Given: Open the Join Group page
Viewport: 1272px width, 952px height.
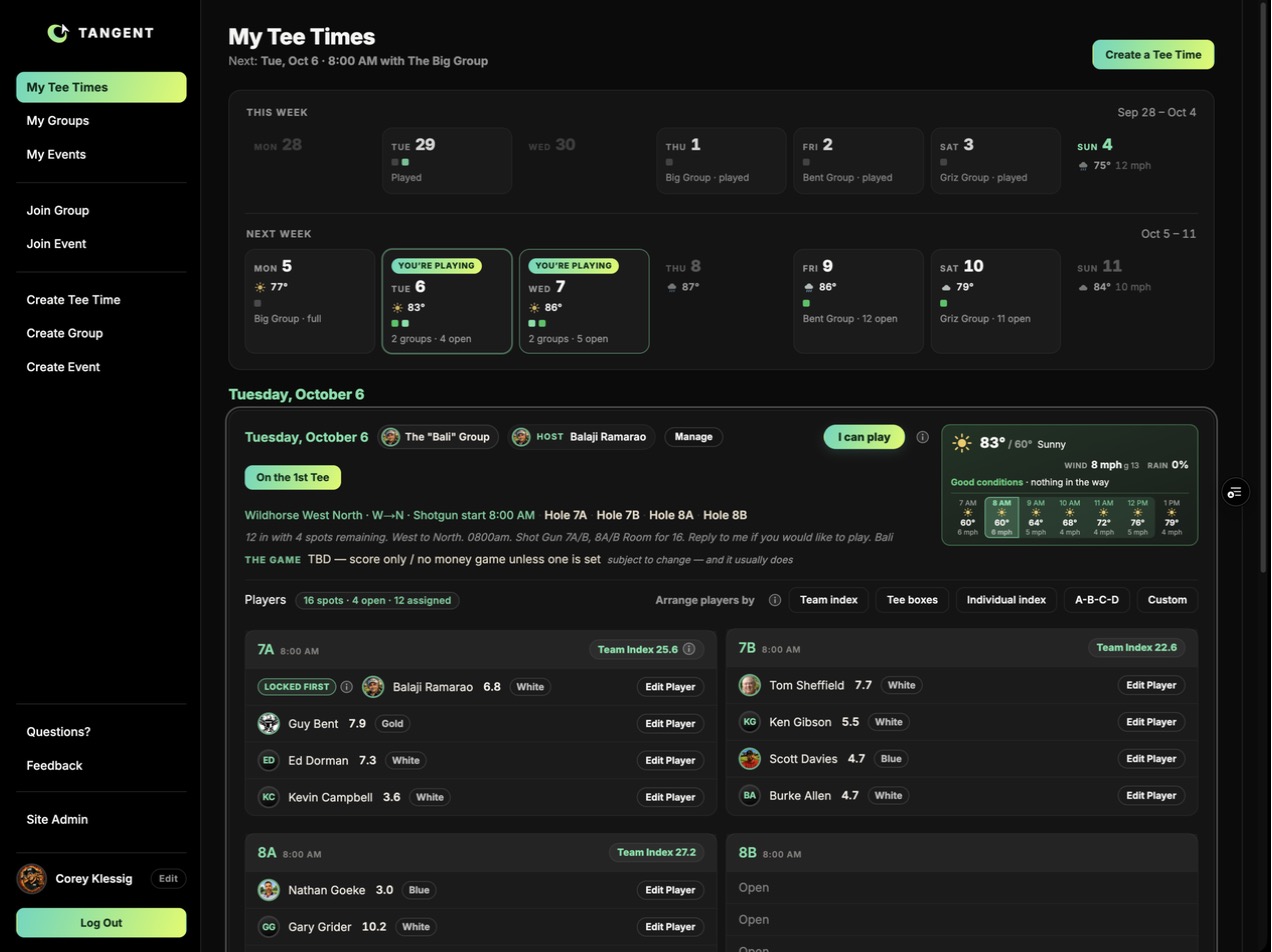Looking at the screenshot, I should coord(101,211).
